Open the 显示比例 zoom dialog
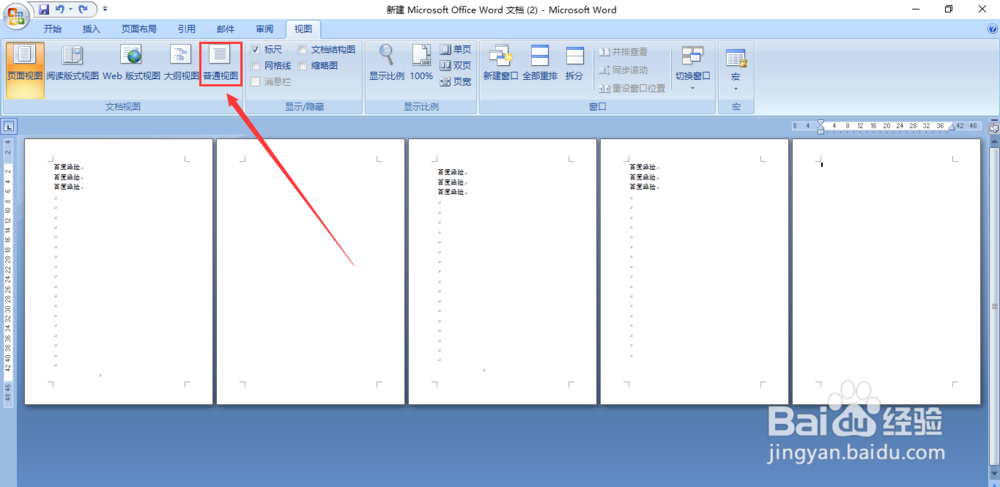The height and width of the screenshot is (487, 1000). pos(386,63)
